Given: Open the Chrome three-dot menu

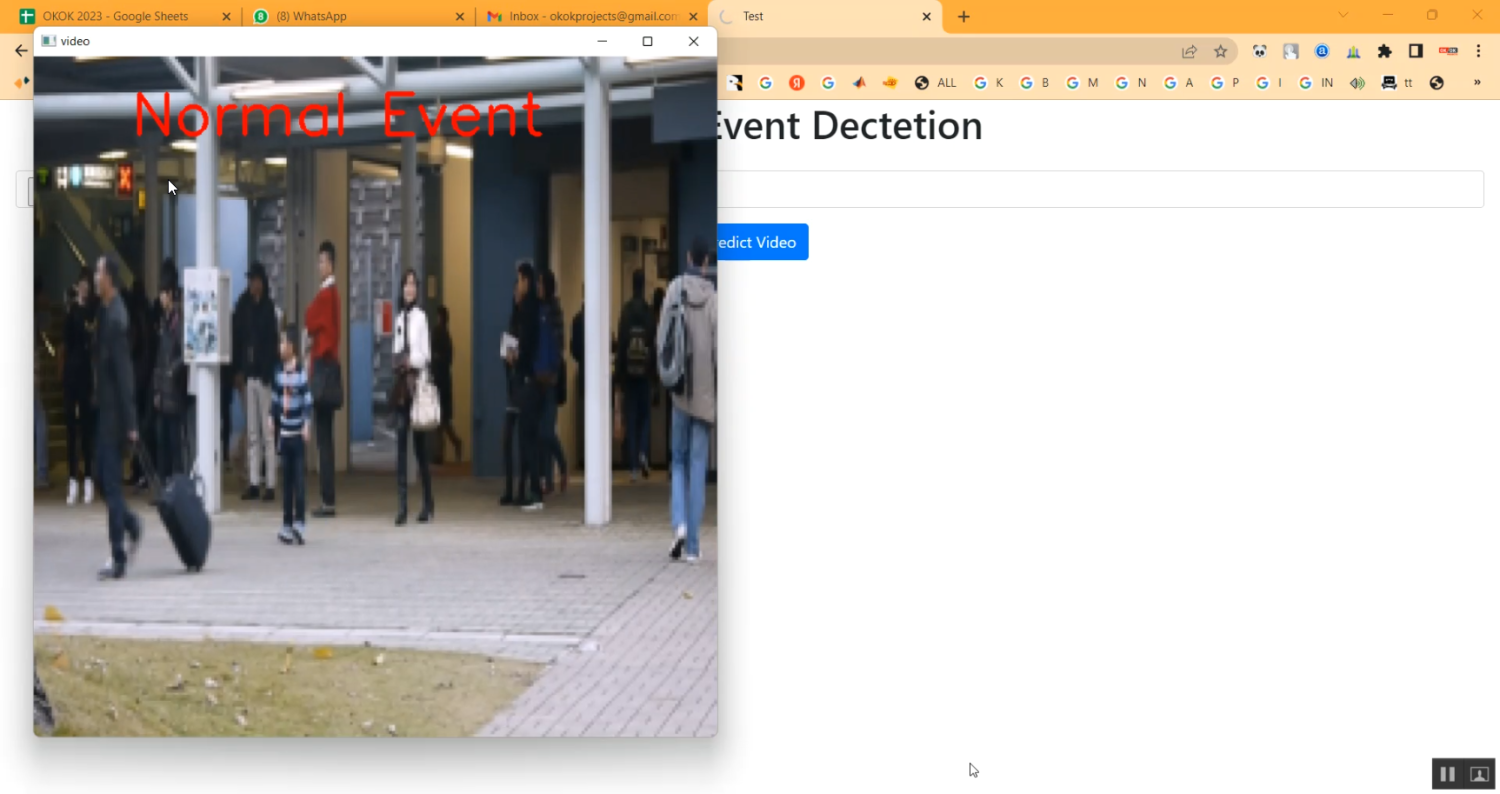Looking at the screenshot, I should click(x=1479, y=51).
